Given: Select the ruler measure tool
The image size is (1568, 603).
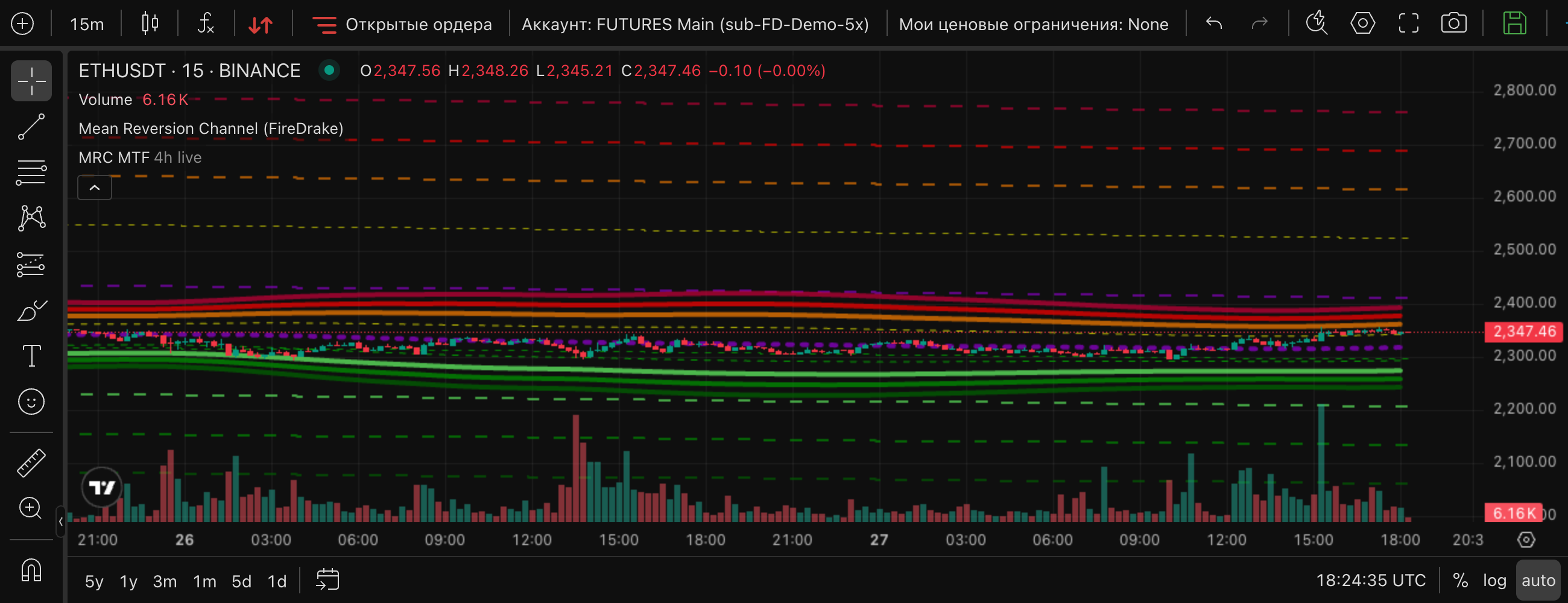Looking at the screenshot, I should (31, 463).
